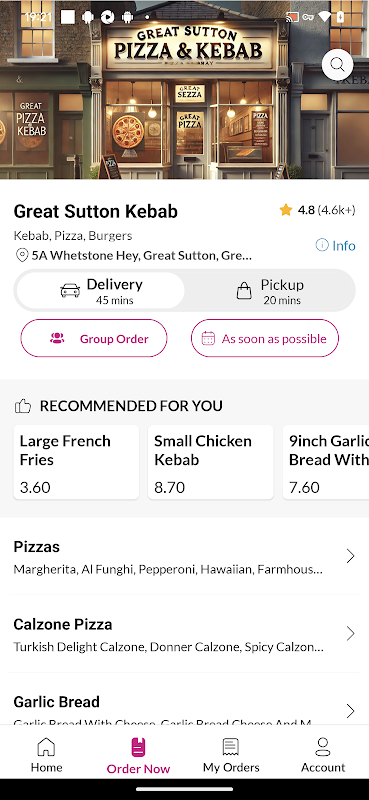Tap the restaurant storefront banner image
This screenshot has width=369, height=800.
tap(184, 90)
